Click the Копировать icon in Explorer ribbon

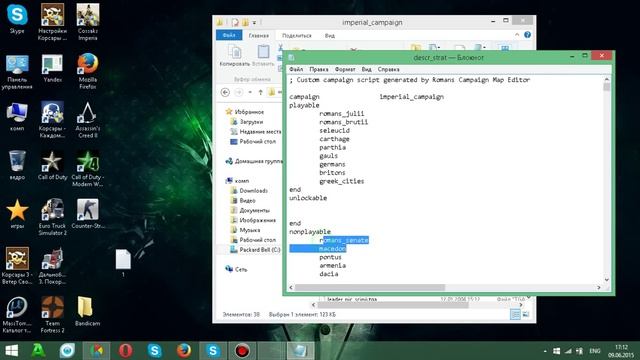(235, 56)
